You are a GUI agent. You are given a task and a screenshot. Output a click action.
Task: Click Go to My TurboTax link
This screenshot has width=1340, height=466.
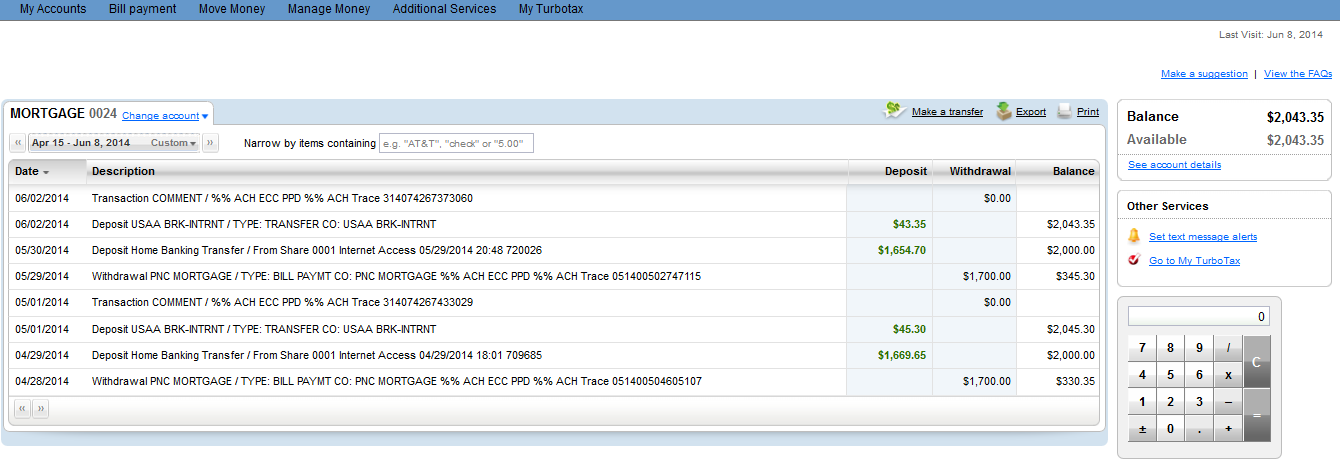pos(1194,261)
